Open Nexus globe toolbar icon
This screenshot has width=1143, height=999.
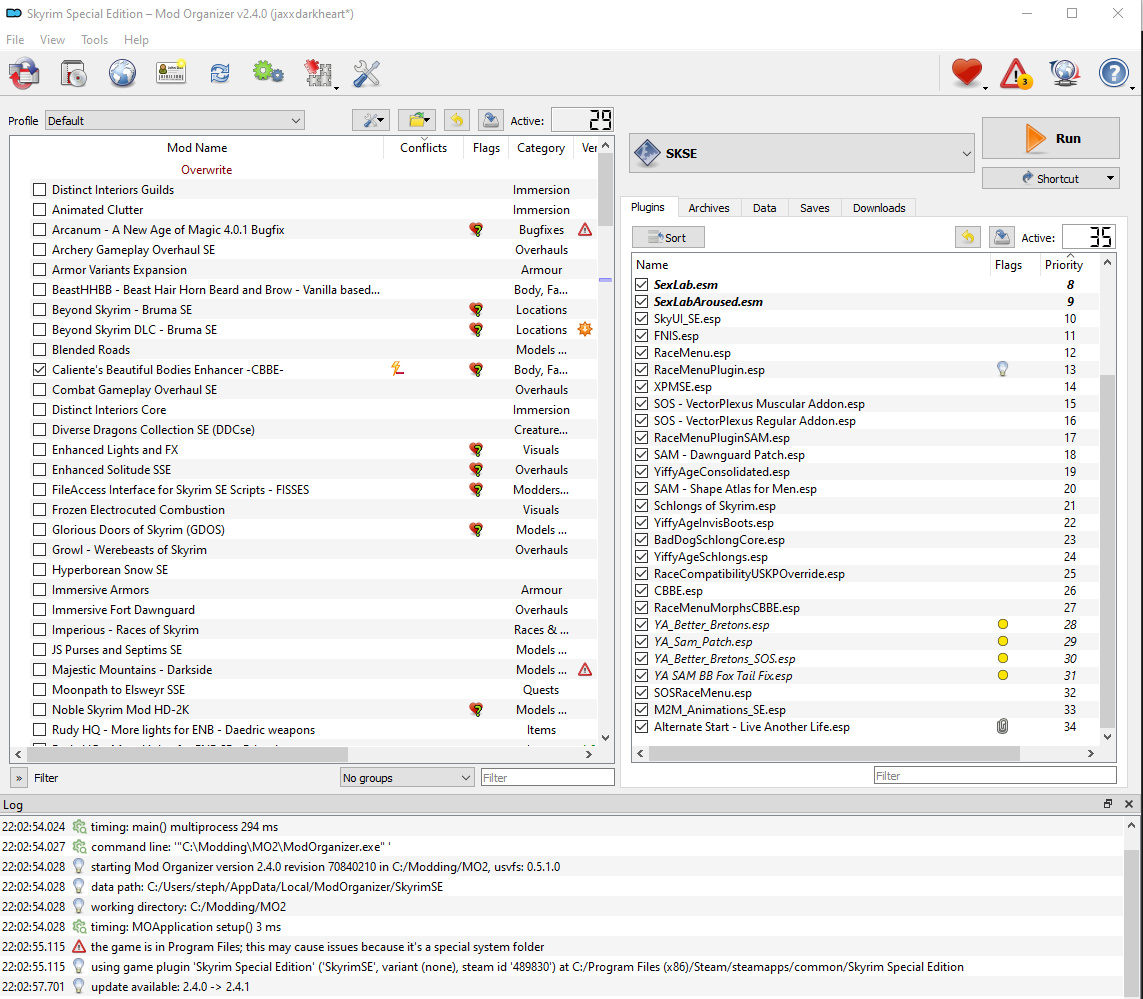tap(122, 74)
